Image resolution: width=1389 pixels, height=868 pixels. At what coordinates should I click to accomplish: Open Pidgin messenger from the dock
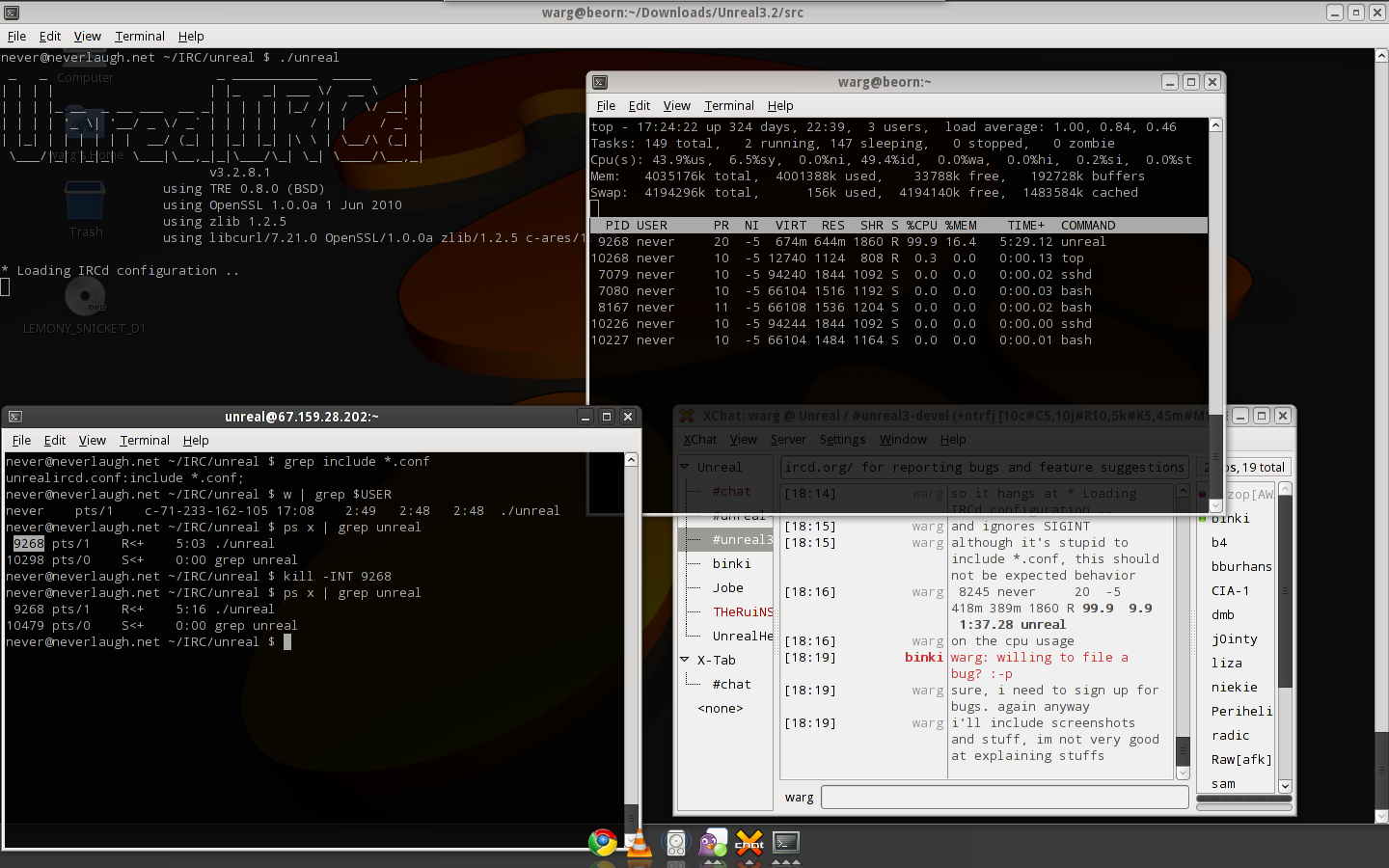point(713,844)
